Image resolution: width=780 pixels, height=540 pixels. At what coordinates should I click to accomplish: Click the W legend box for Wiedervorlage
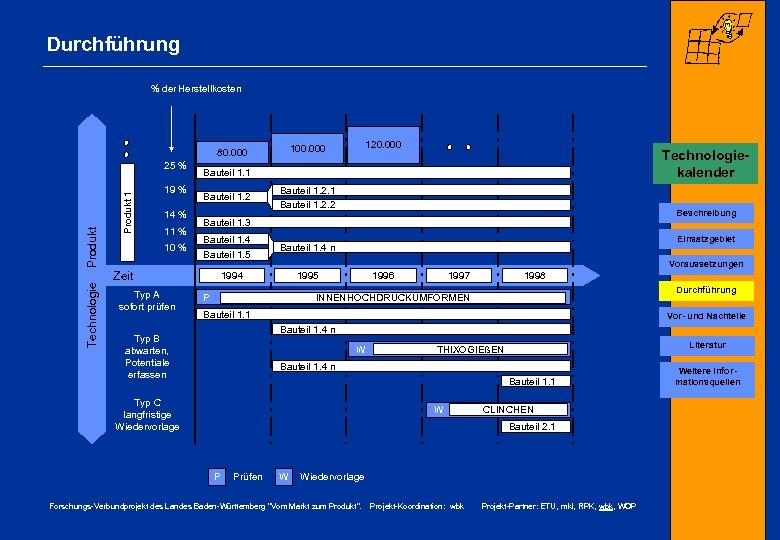coord(284,476)
